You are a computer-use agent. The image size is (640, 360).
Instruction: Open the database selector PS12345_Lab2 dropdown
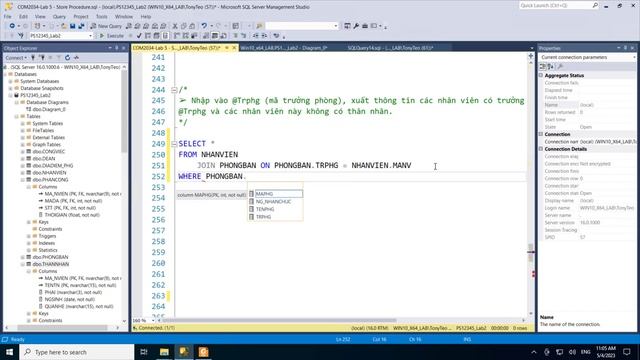pyautogui.click(x=90, y=36)
